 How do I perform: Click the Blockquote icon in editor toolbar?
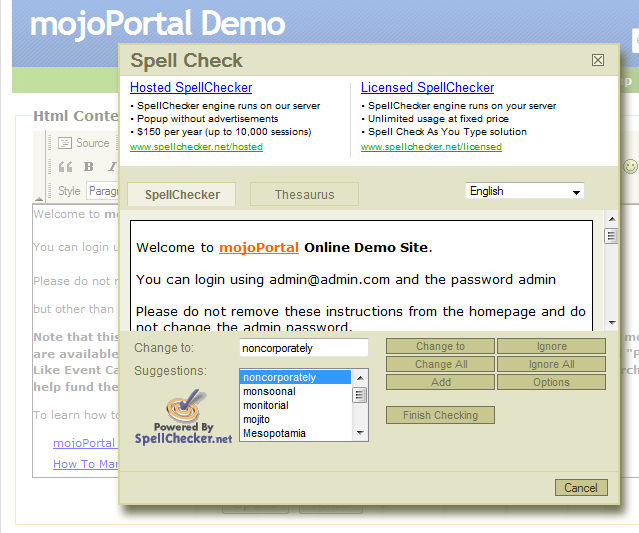pyautogui.click(x=65, y=167)
